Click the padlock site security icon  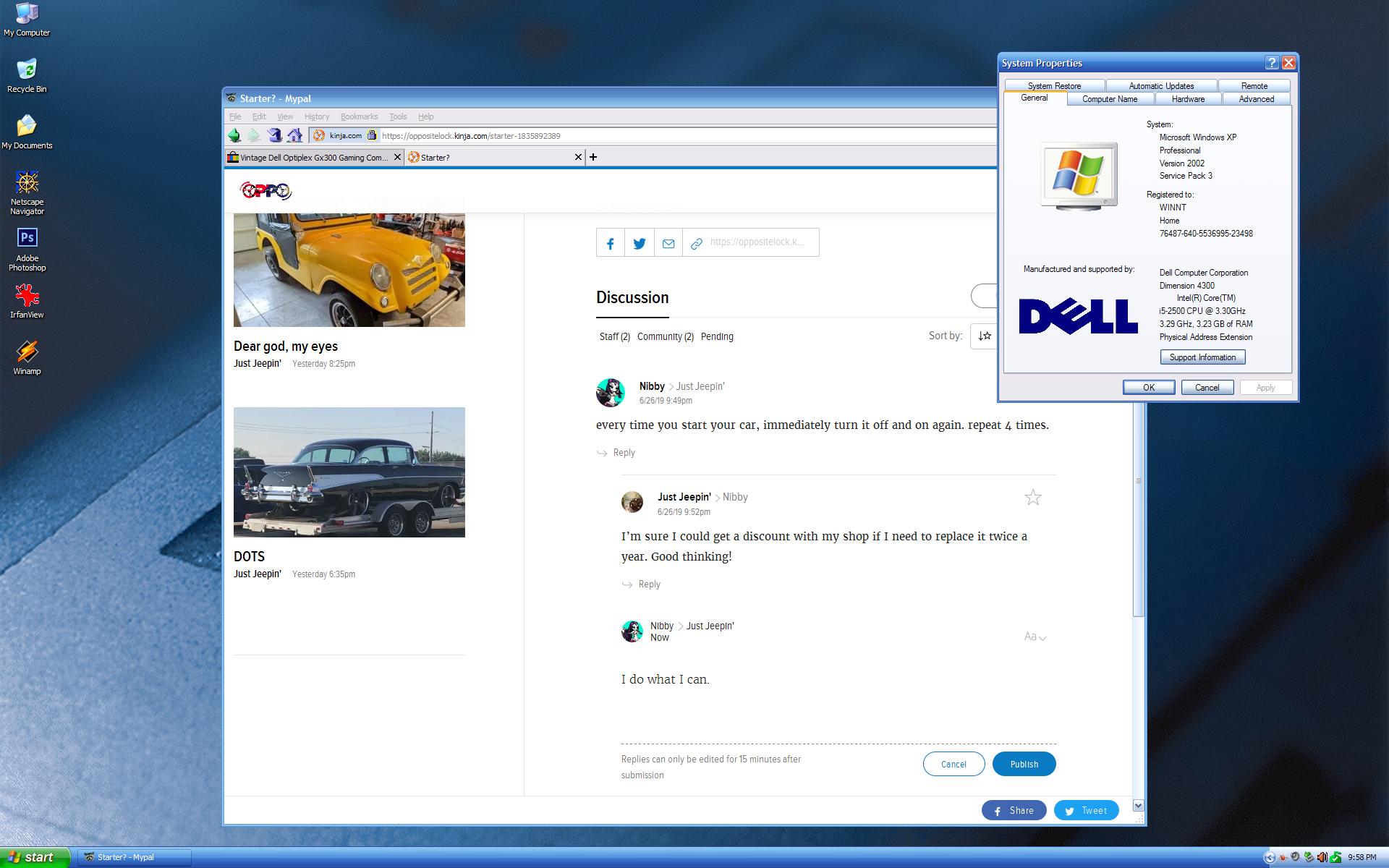372,135
